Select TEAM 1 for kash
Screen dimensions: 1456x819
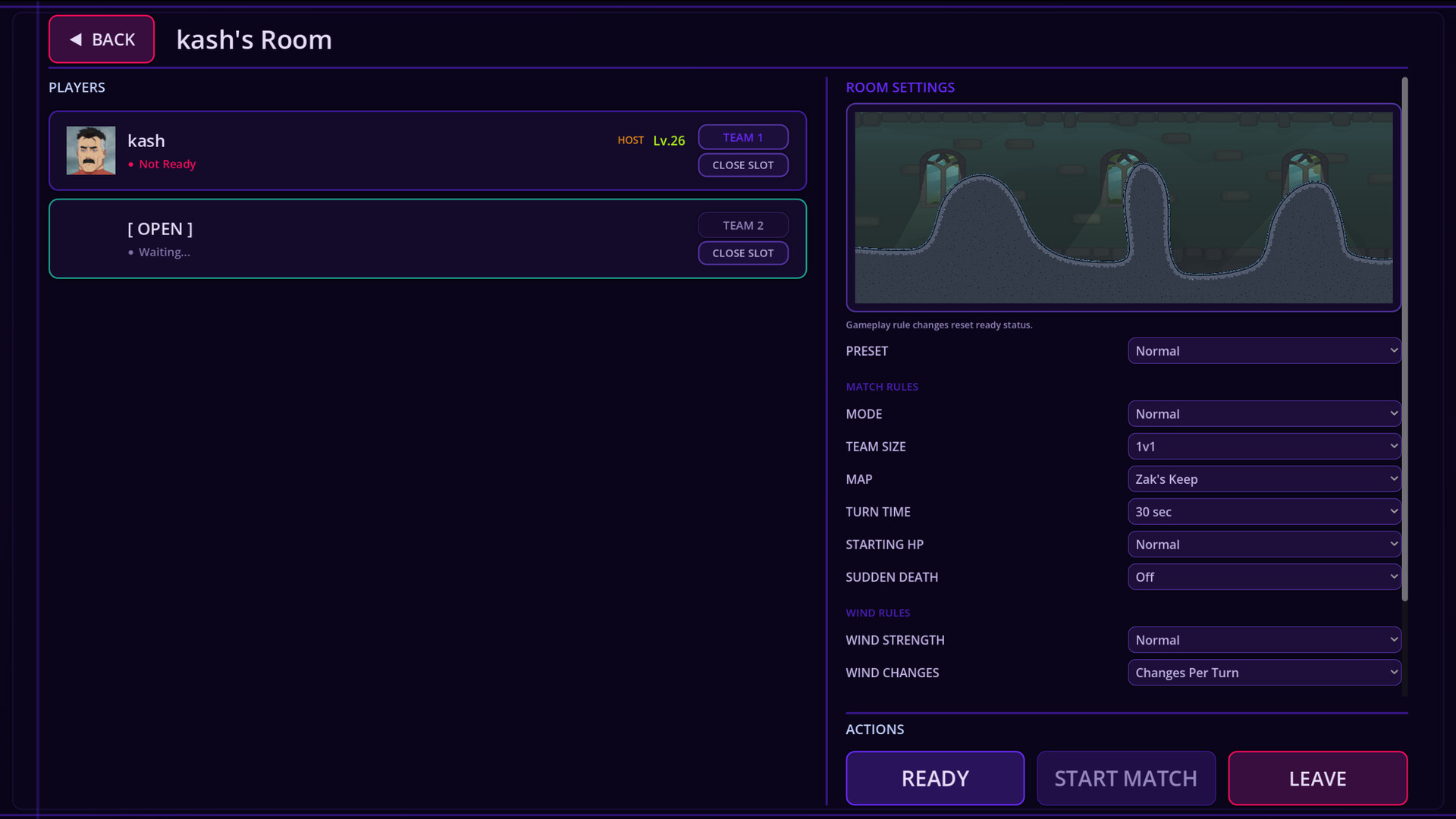pyautogui.click(x=742, y=136)
